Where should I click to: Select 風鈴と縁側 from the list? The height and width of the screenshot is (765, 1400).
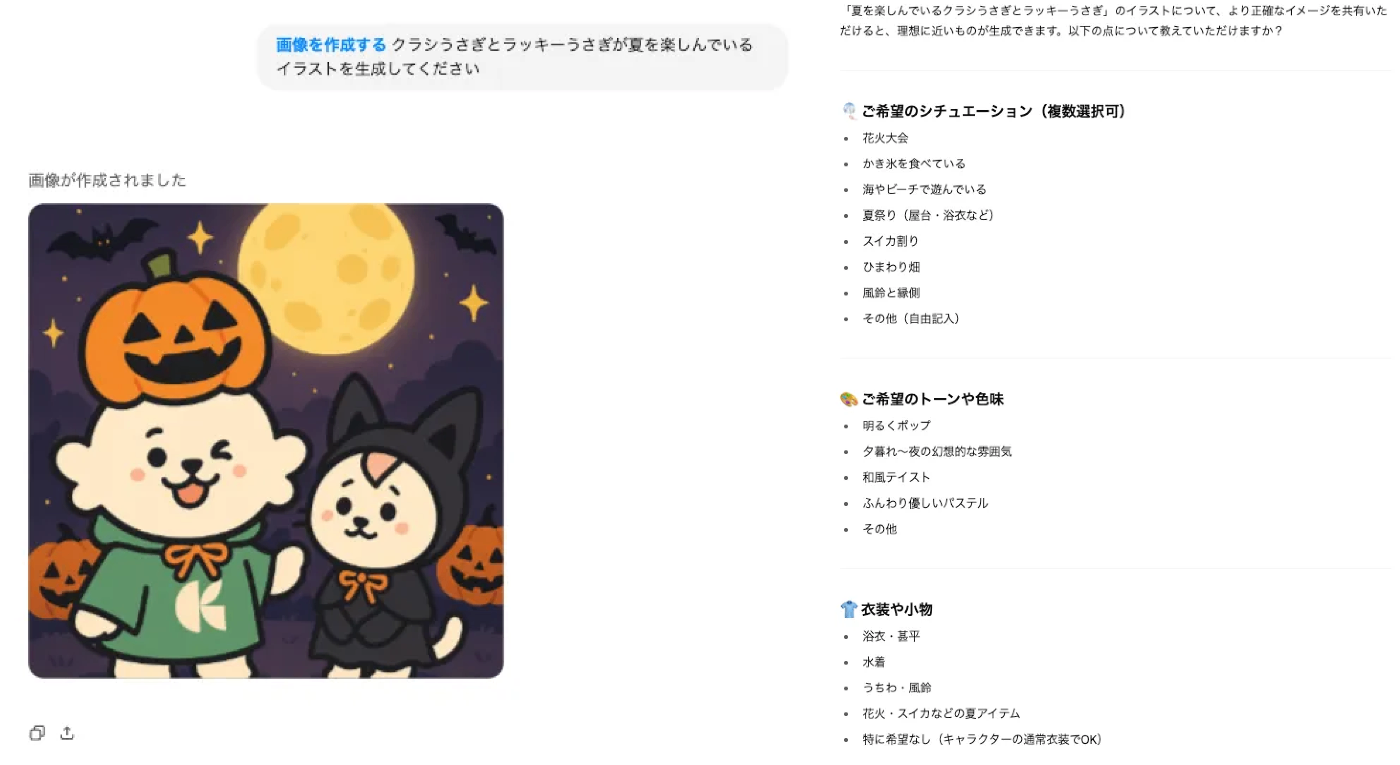(891, 294)
